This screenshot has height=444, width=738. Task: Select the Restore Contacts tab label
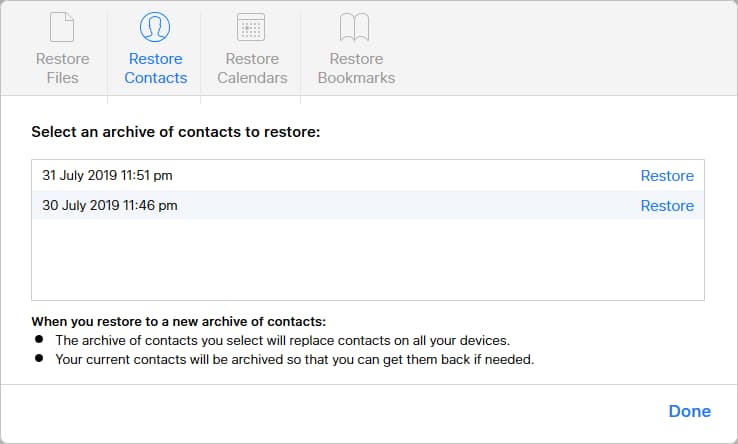(156, 68)
